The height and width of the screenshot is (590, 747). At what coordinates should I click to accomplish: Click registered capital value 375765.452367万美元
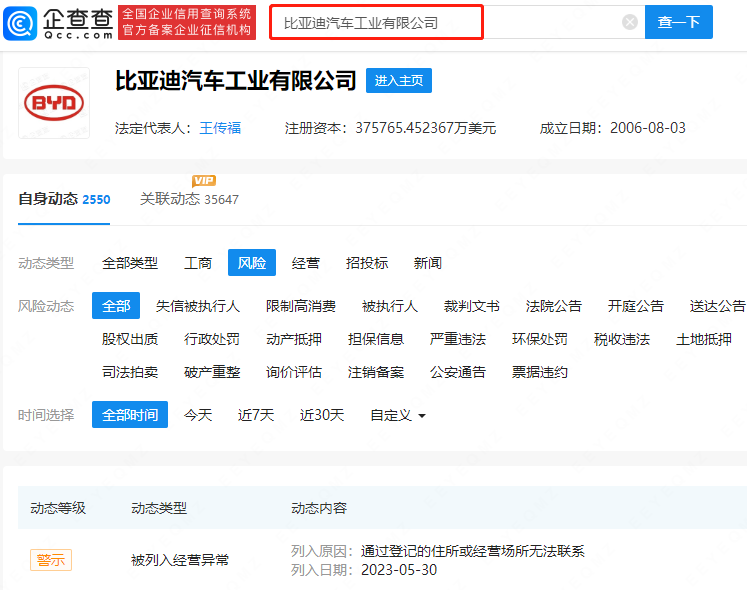pyautogui.click(x=425, y=128)
